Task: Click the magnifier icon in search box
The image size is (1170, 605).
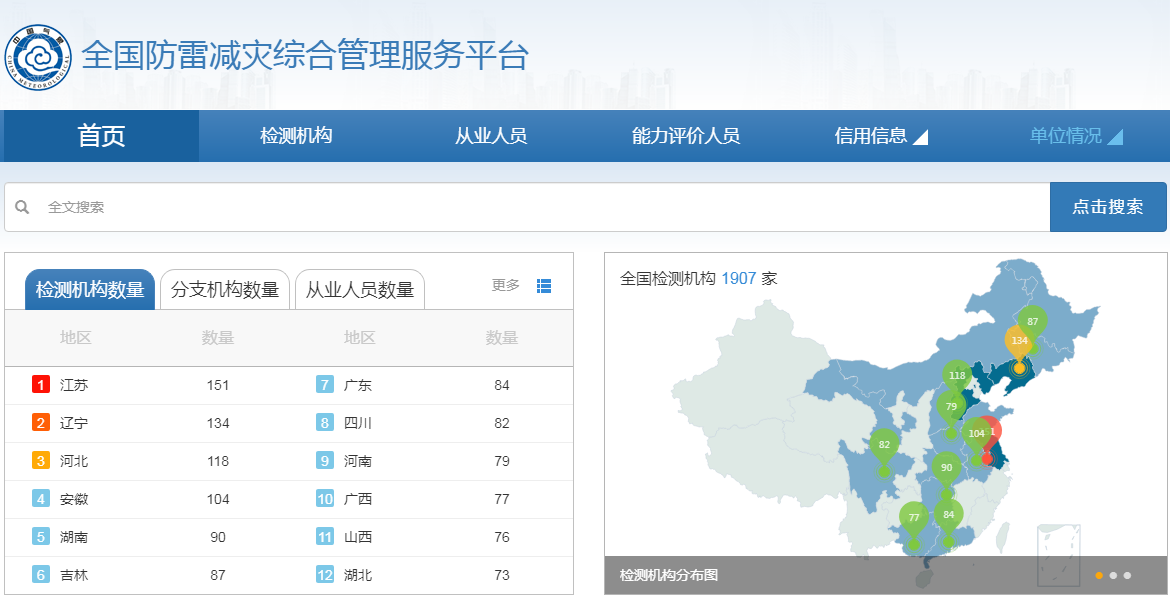Action: click(22, 207)
